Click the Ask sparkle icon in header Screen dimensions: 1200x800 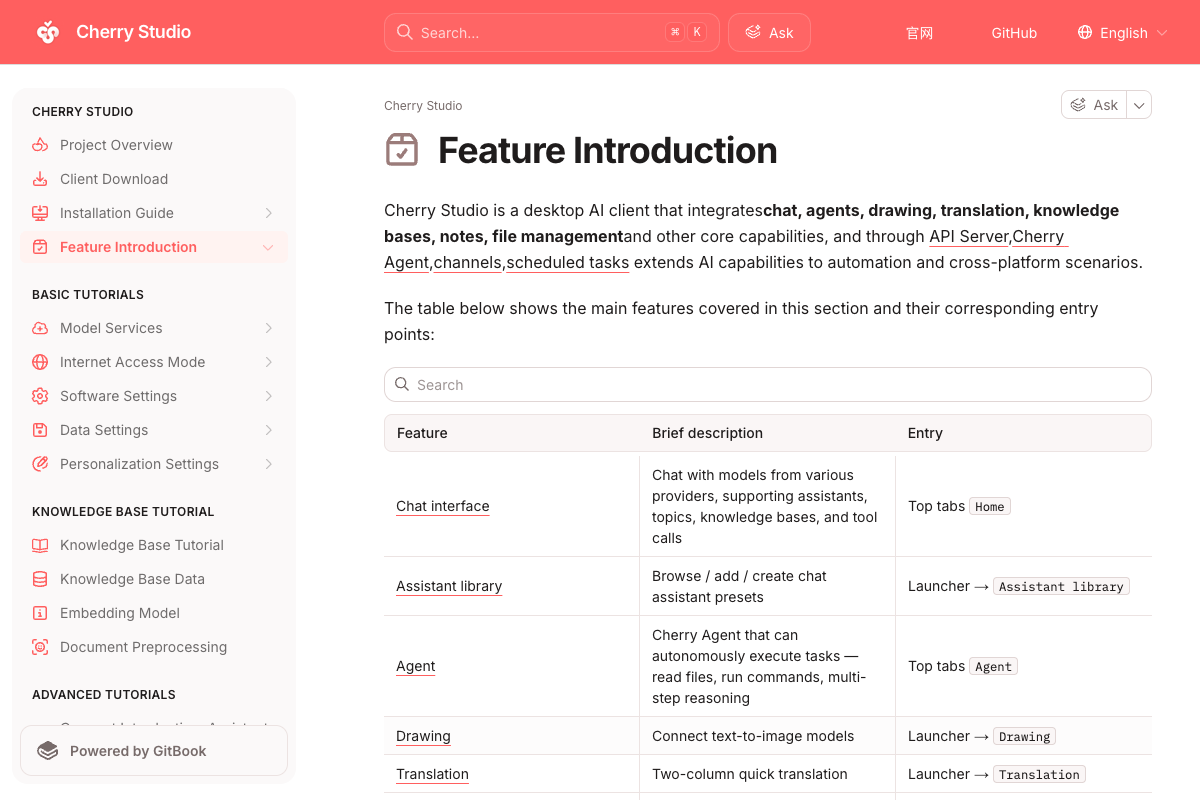point(753,32)
